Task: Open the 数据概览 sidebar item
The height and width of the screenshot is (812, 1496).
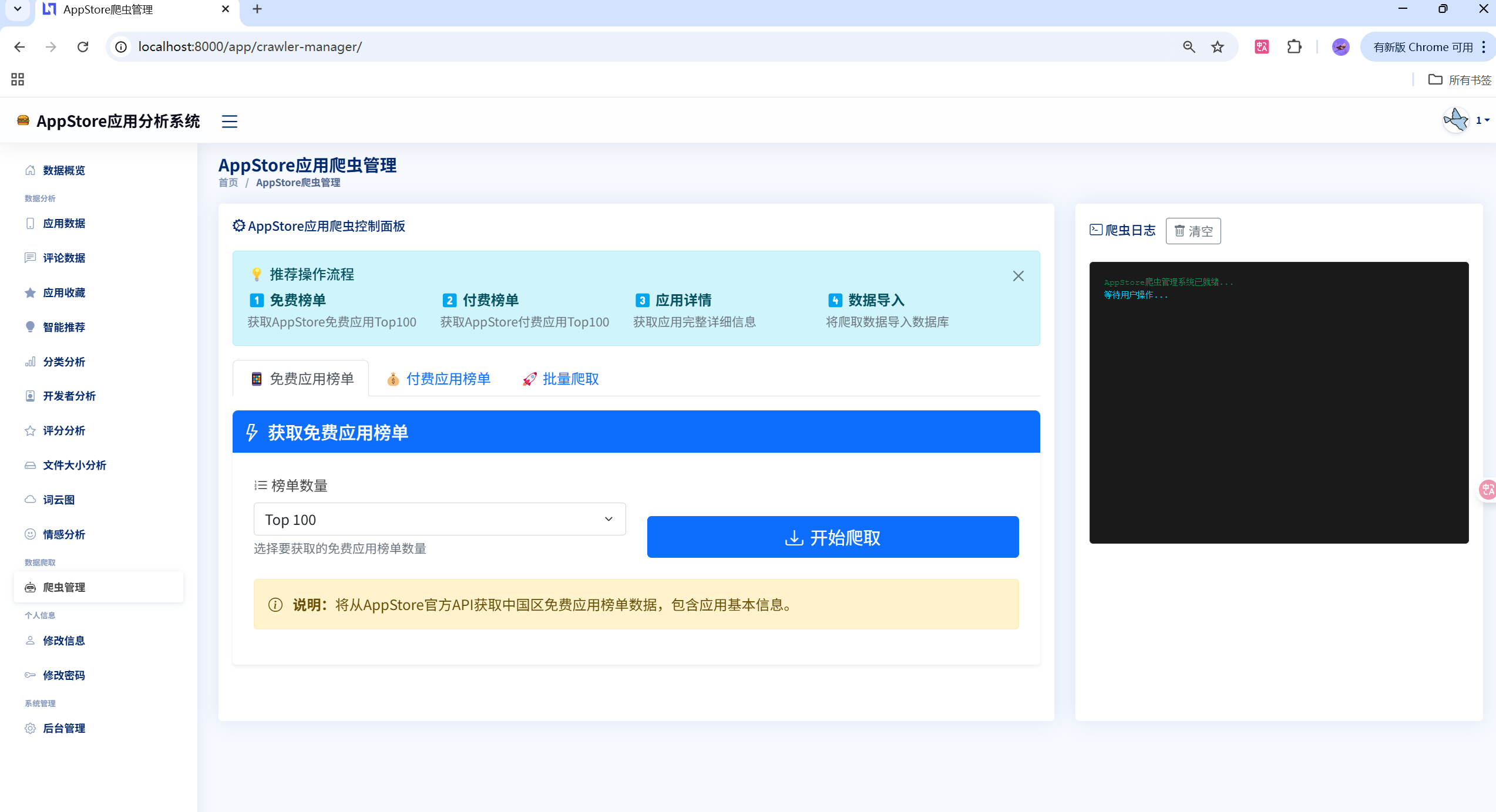Action: 63,170
